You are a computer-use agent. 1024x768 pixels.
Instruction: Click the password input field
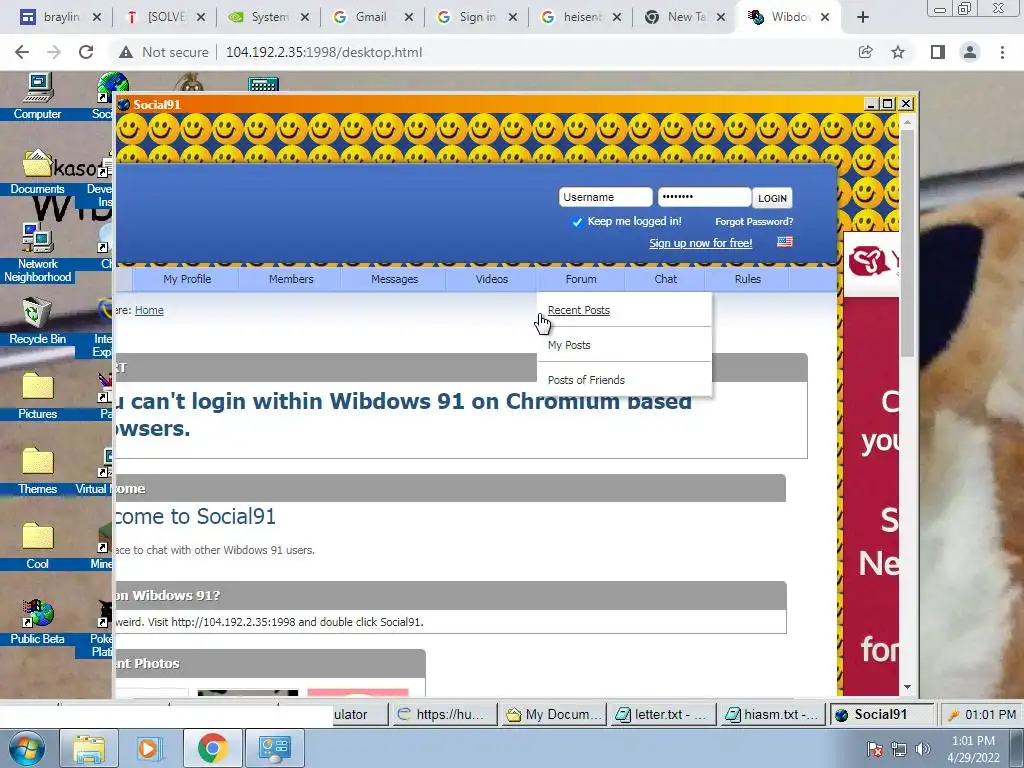point(704,197)
